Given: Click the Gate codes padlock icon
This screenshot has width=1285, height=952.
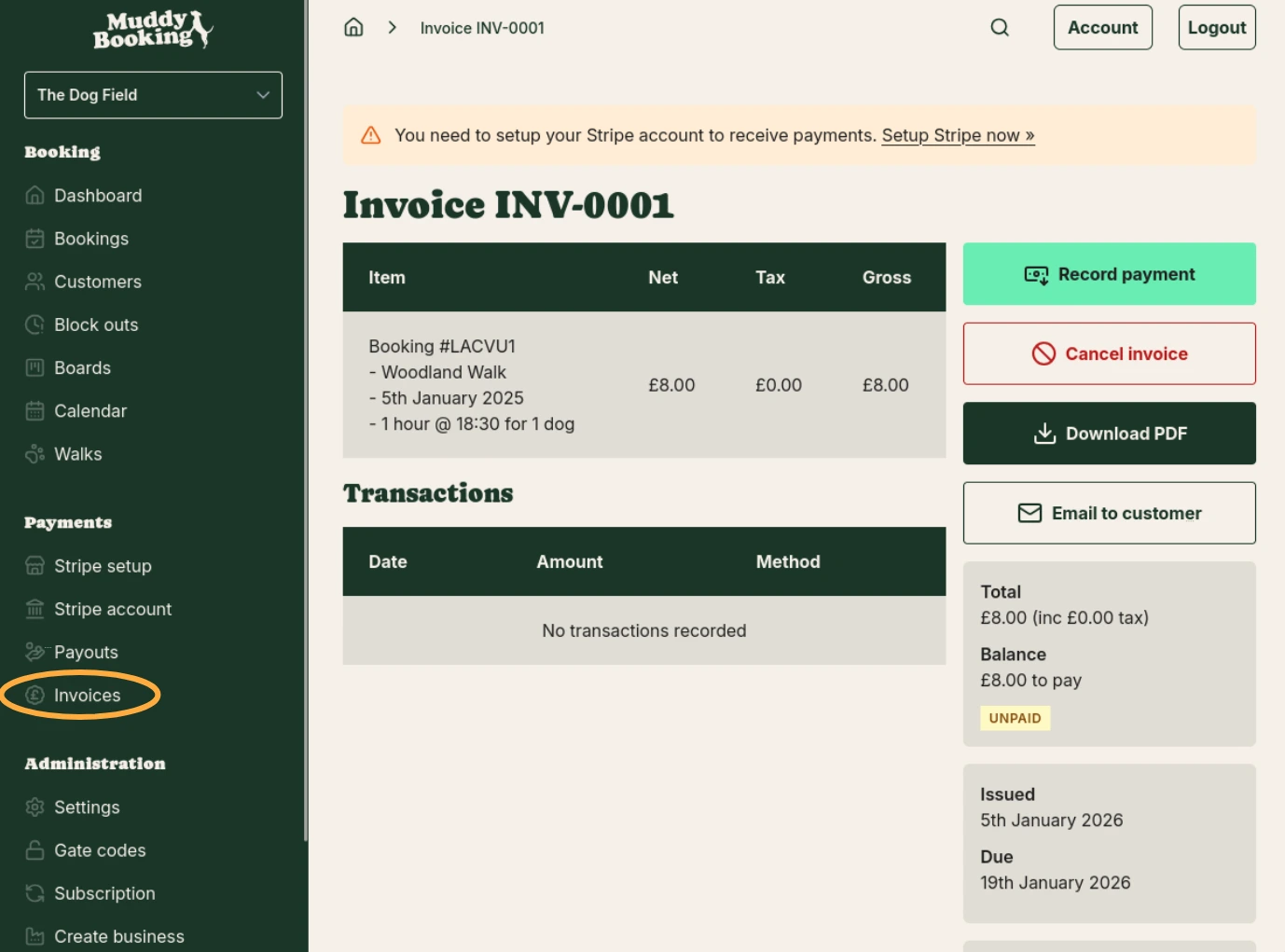Looking at the screenshot, I should pyautogui.click(x=35, y=850).
